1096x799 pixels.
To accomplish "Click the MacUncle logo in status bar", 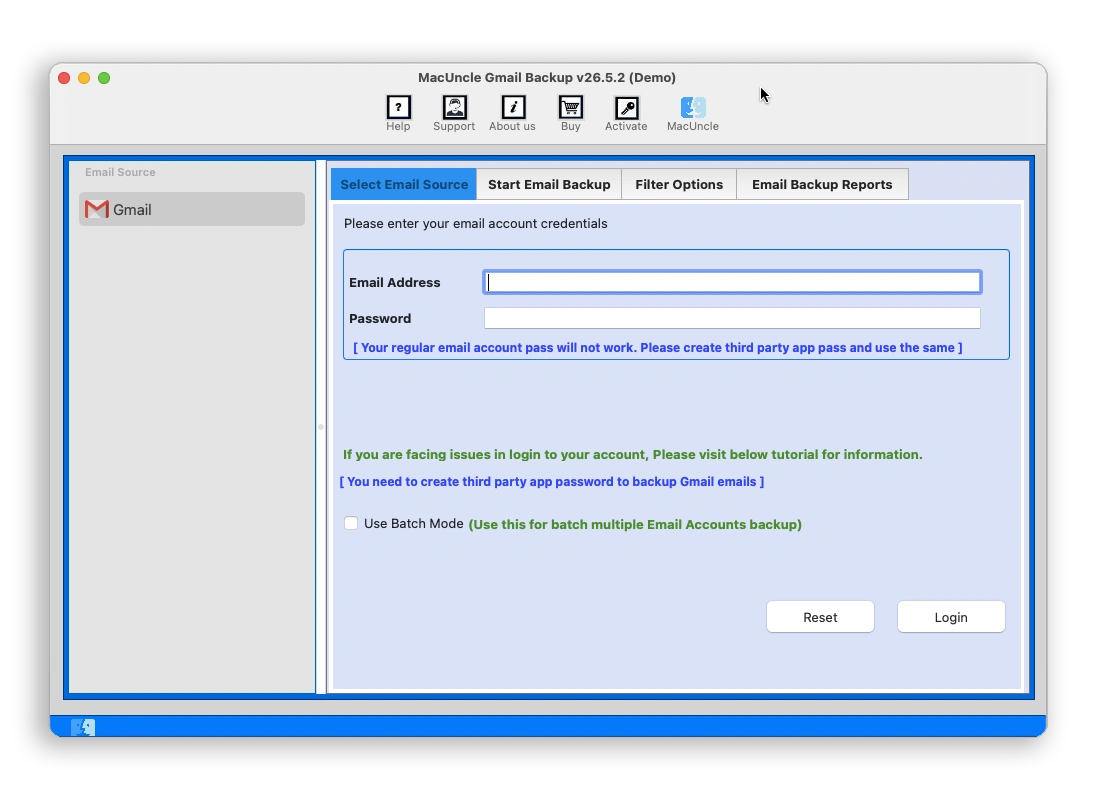I will coord(83,727).
